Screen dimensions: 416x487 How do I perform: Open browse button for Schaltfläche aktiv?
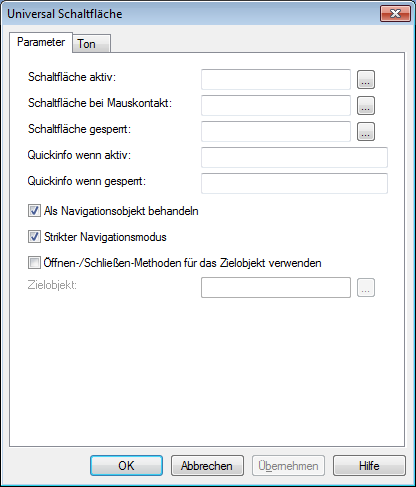pos(366,79)
